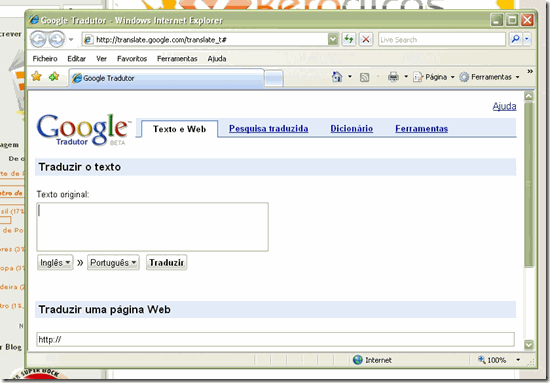The image size is (550, 383).
Task: Click the Live Search box
Action: pyautogui.click(x=442, y=40)
